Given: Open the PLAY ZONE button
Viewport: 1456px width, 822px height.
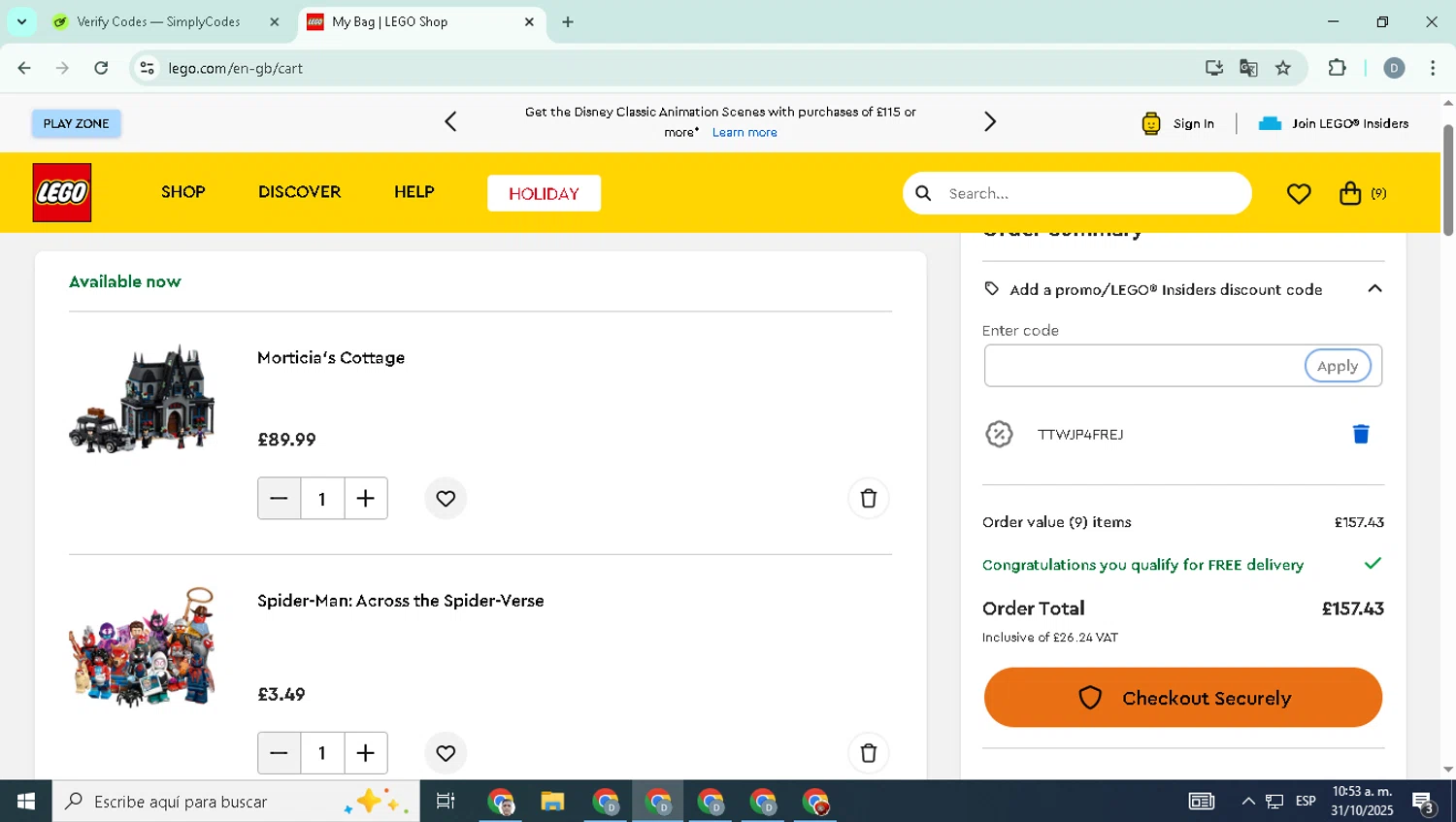Looking at the screenshot, I should 76,123.
